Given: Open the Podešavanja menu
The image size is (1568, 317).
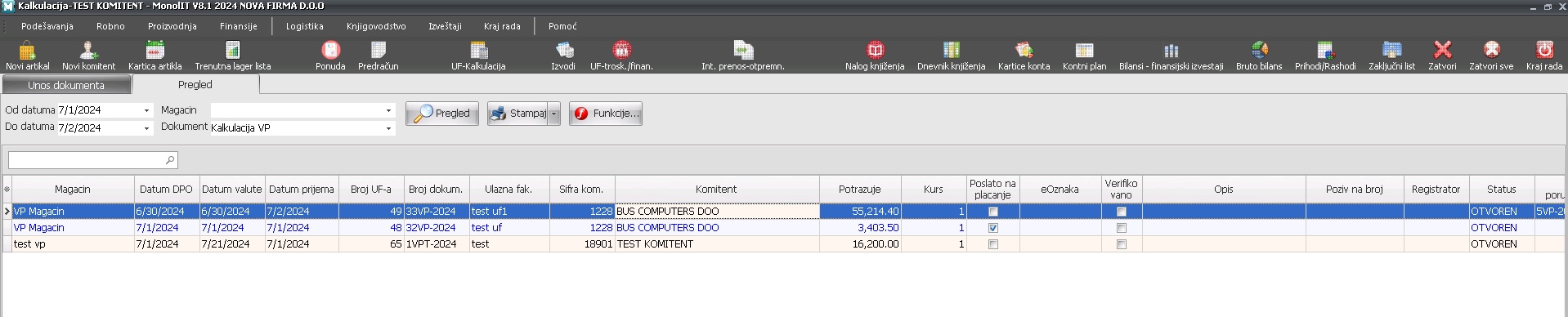Looking at the screenshot, I should (x=47, y=26).
